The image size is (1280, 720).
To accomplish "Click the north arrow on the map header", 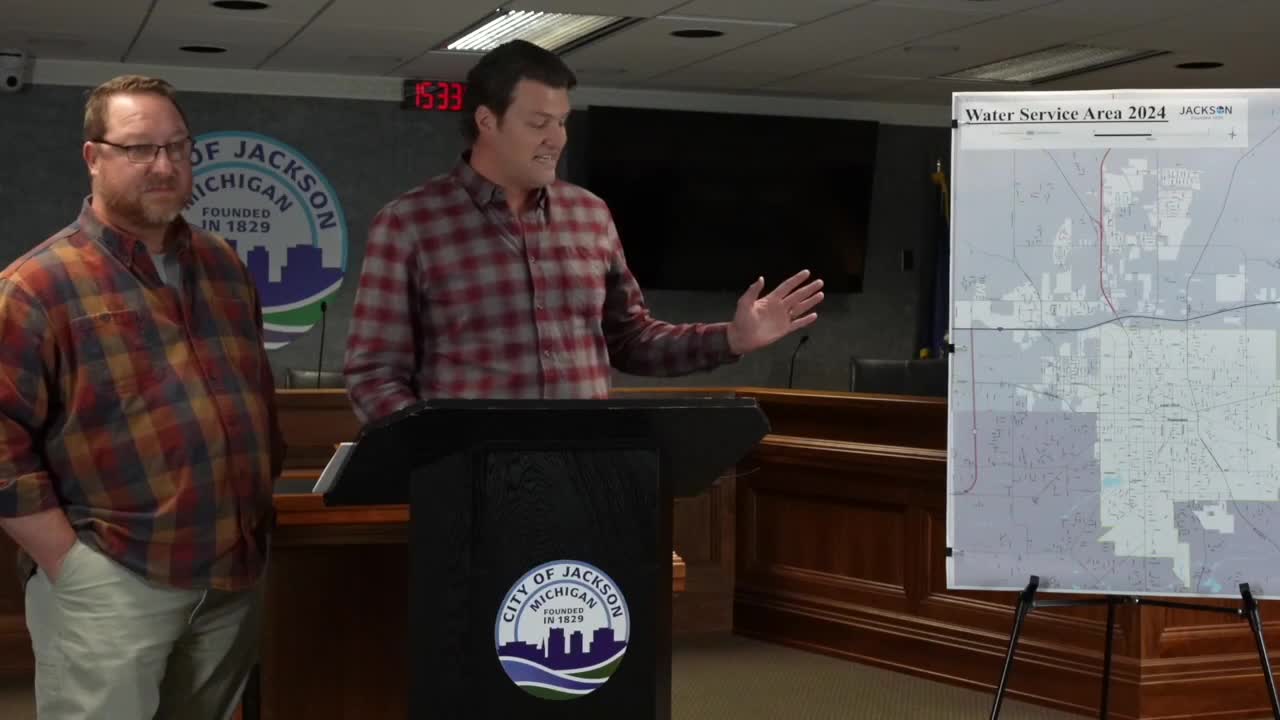I will pyautogui.click(x=1232, y=134).
